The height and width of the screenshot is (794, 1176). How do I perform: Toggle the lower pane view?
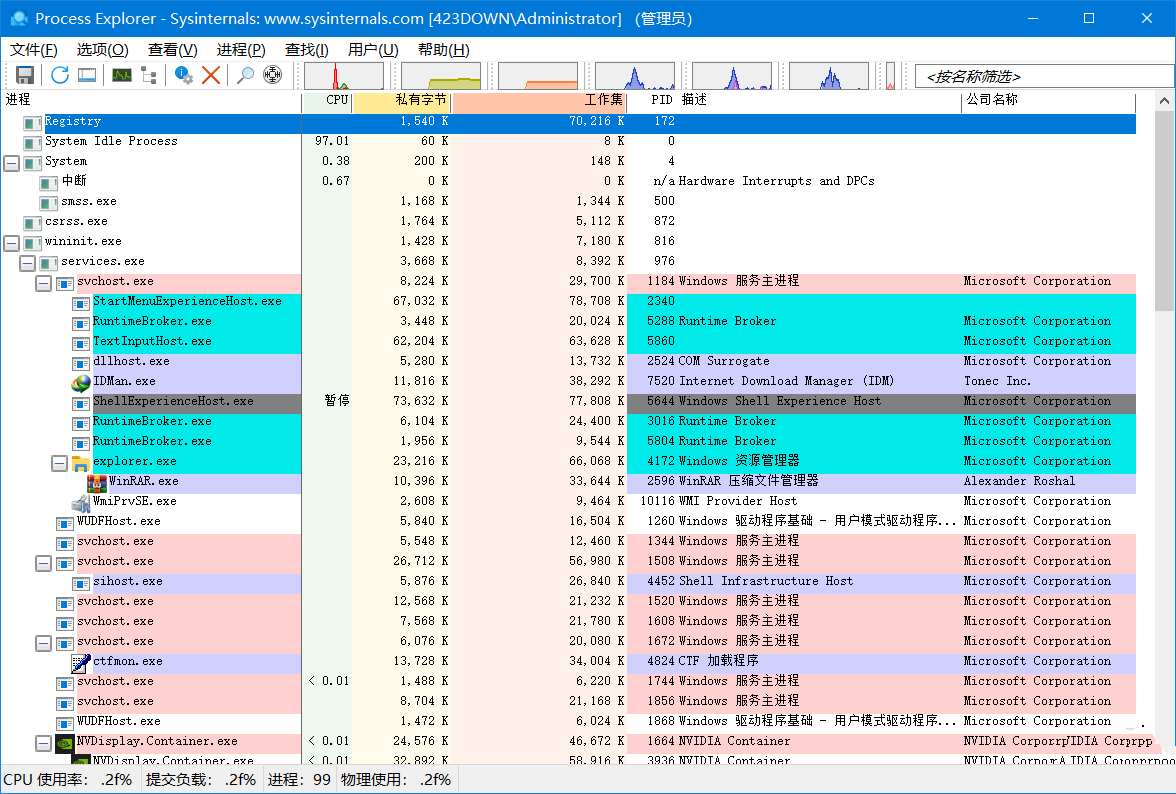(x=87, y=74)
